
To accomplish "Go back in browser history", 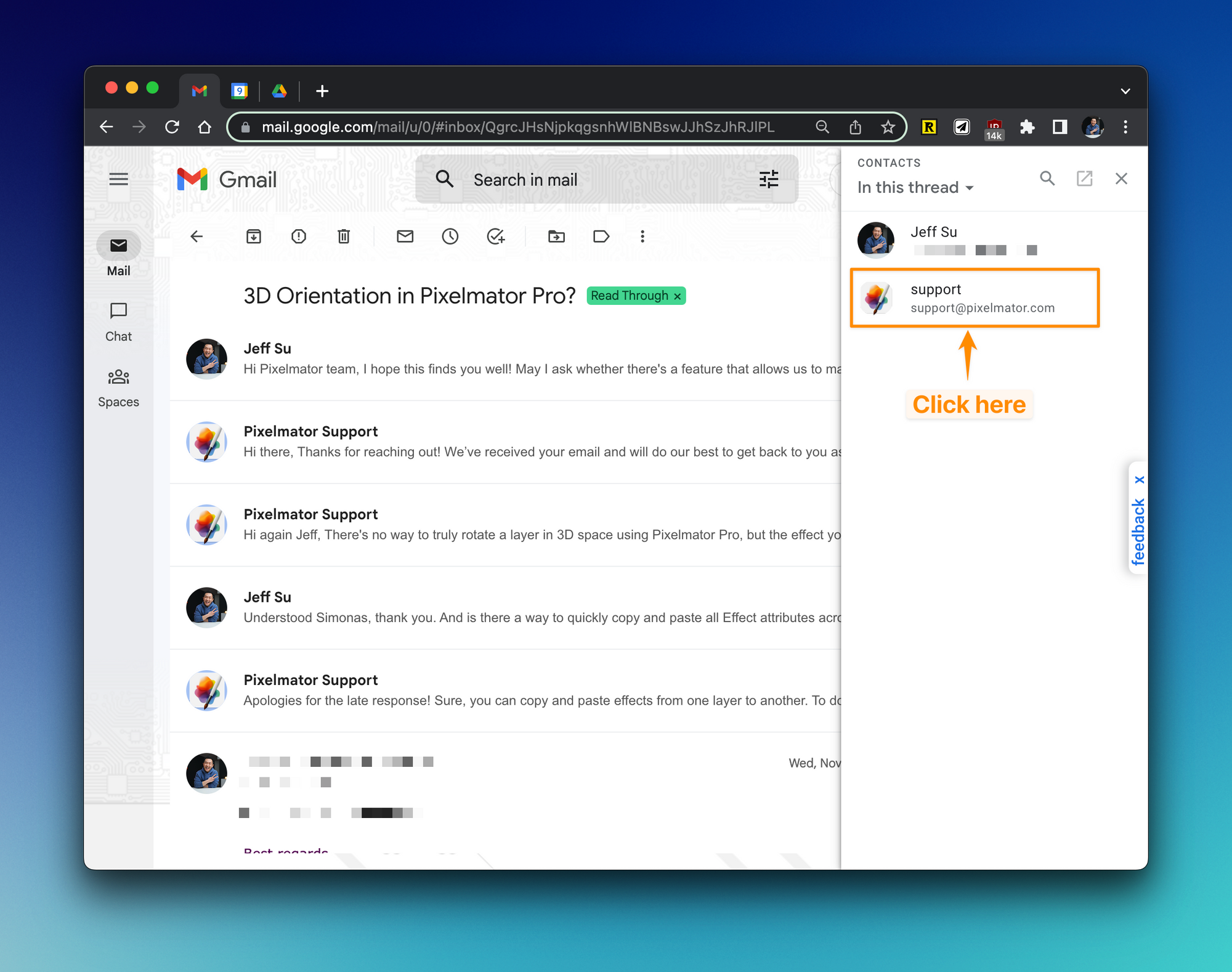I will pos(107,127).
